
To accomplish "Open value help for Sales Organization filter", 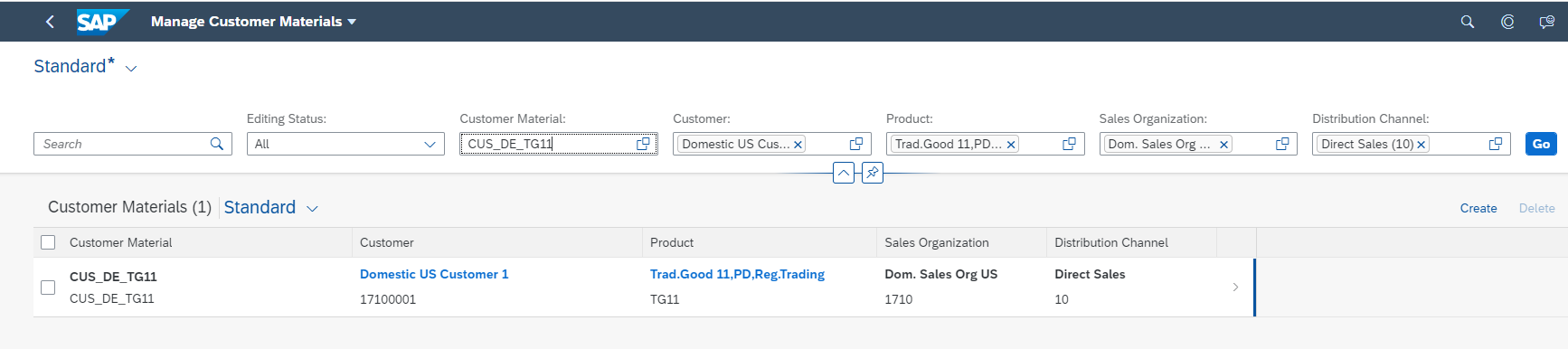I will (1282, 144).
